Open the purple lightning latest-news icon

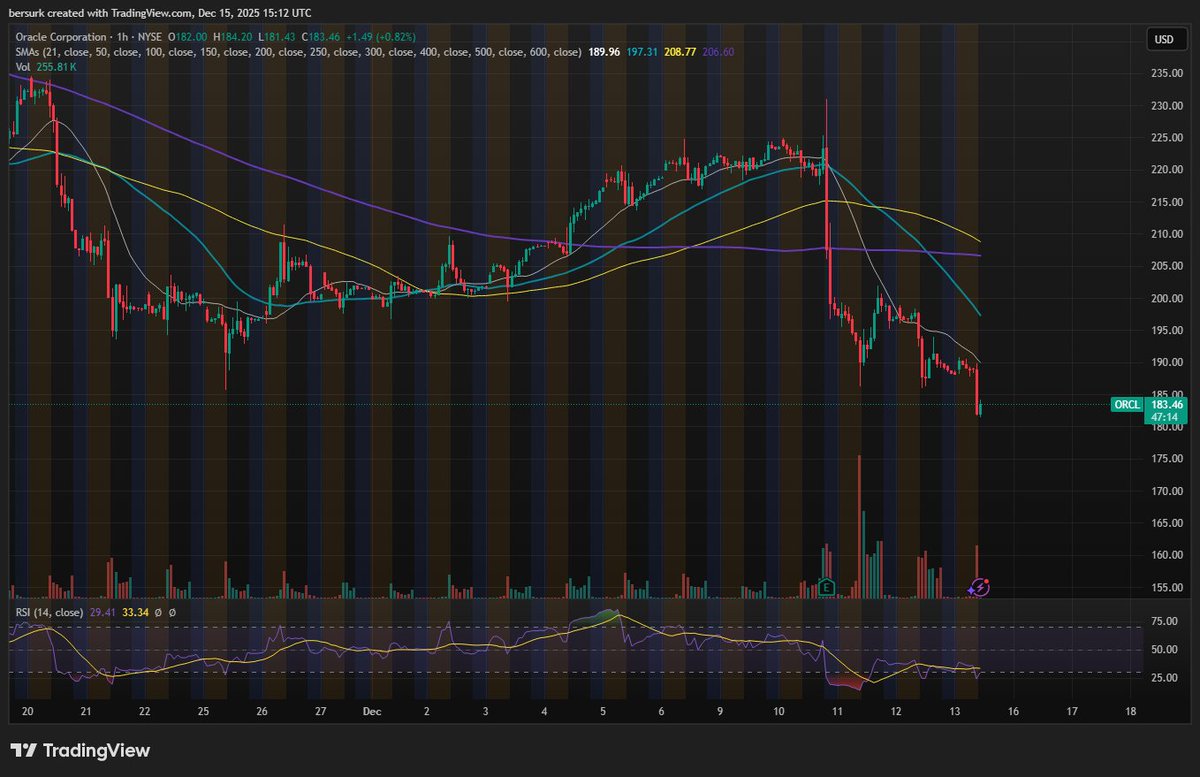pyautogui.click(x=980, y=587)
